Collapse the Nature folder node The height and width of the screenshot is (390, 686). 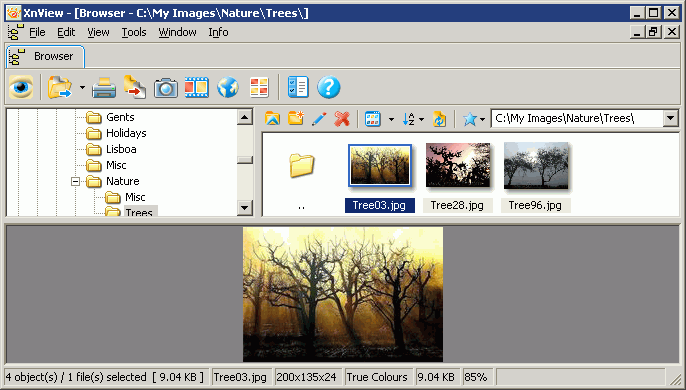[75, 181]
